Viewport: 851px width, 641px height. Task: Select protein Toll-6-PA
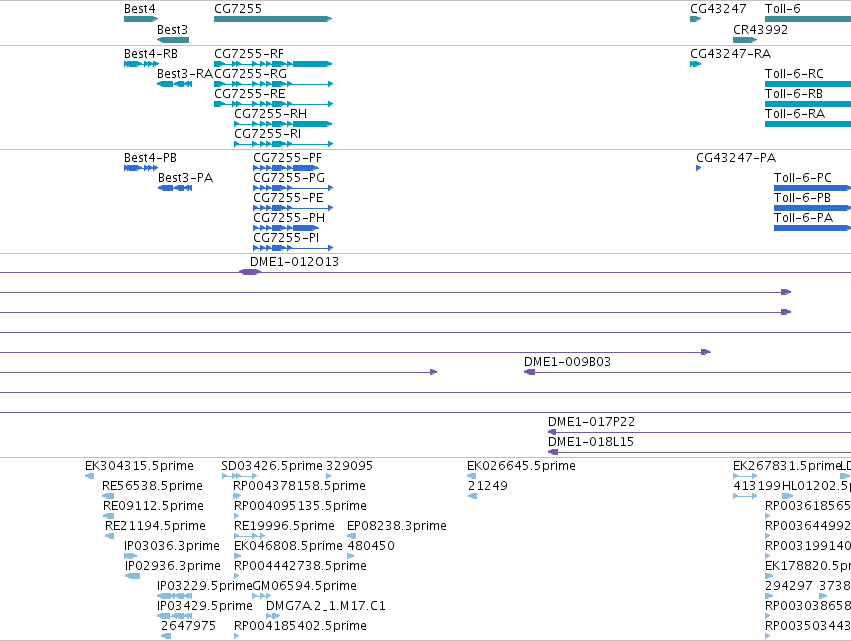tap(812, 228)
